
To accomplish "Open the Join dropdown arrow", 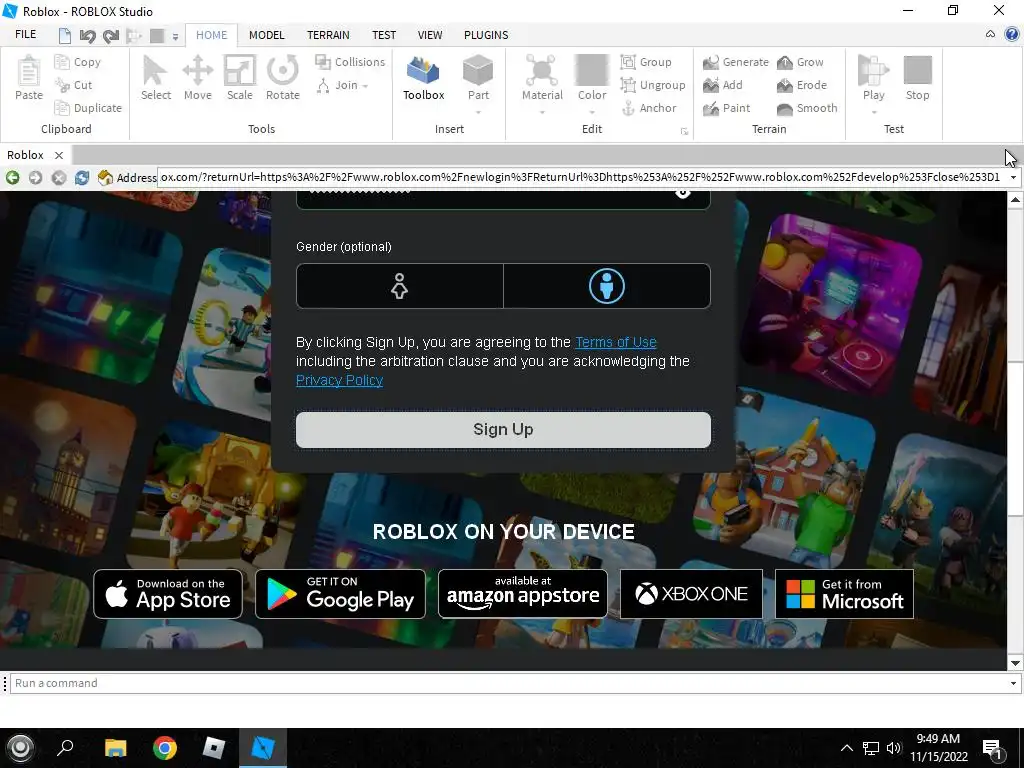I will point(365,86).
